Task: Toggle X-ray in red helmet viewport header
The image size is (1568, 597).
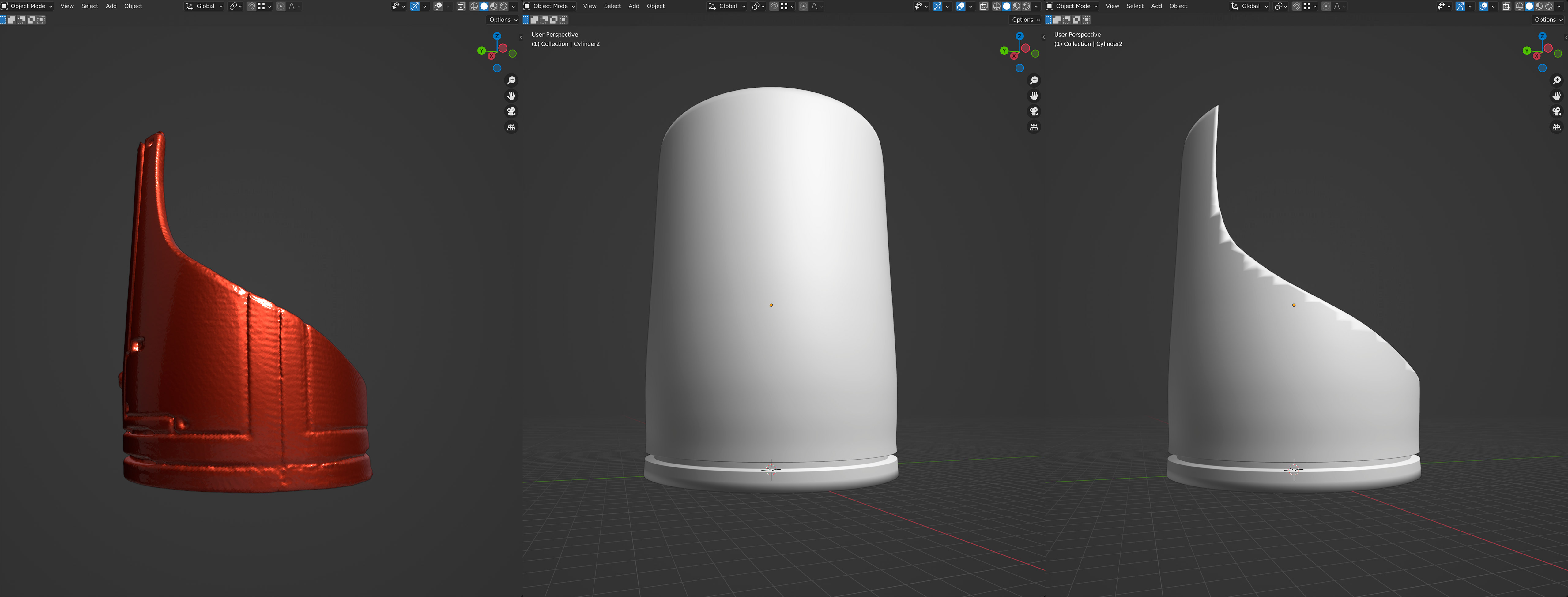Action: (x=462, y=6)
